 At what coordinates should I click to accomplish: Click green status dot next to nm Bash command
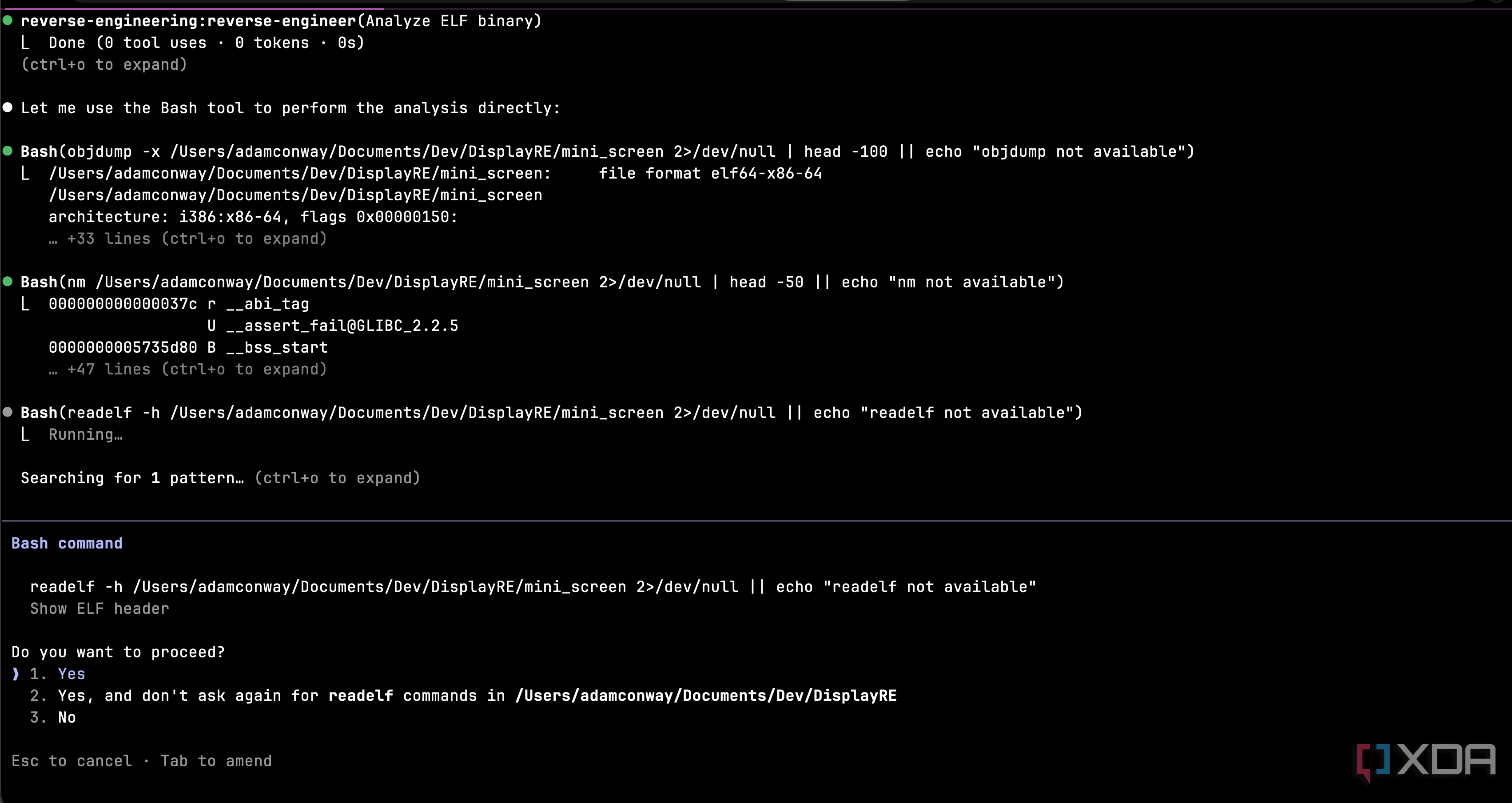(x=8, y=281)
